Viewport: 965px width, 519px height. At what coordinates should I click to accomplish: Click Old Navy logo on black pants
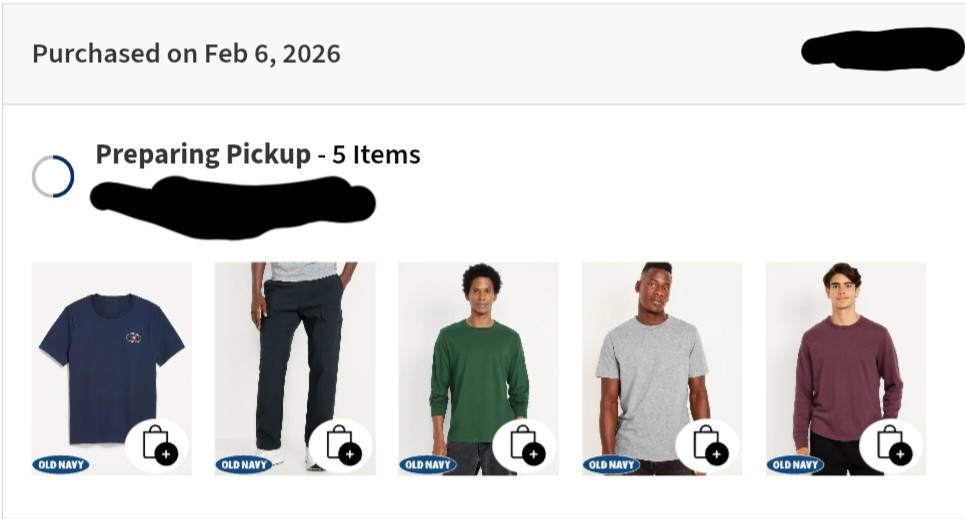[244, 465]
